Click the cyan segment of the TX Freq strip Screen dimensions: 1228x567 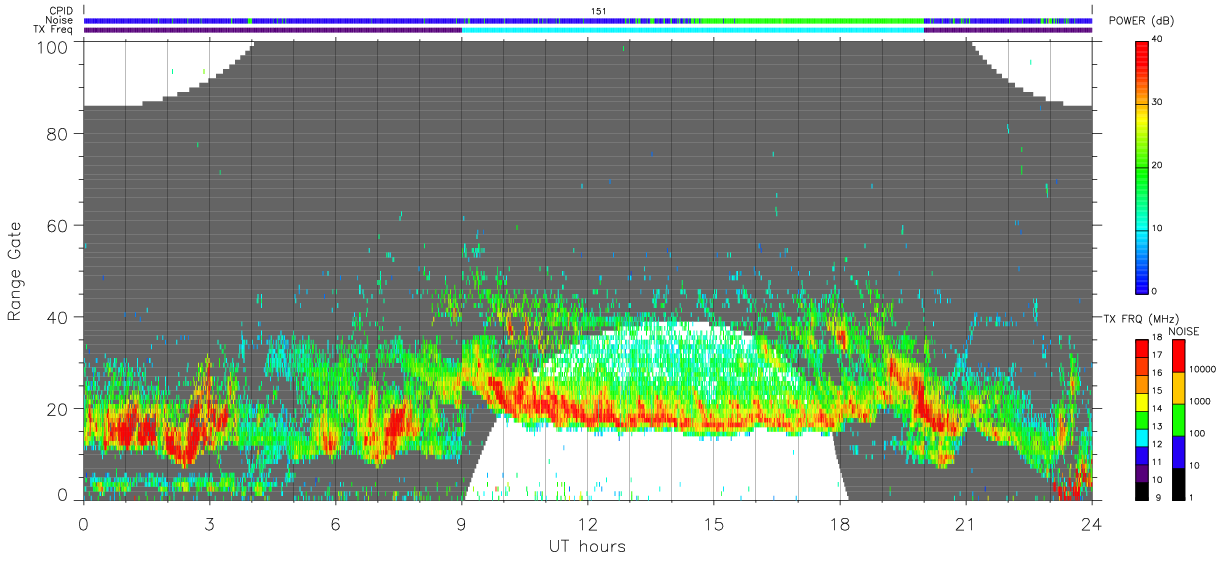(x=693, y=30)
